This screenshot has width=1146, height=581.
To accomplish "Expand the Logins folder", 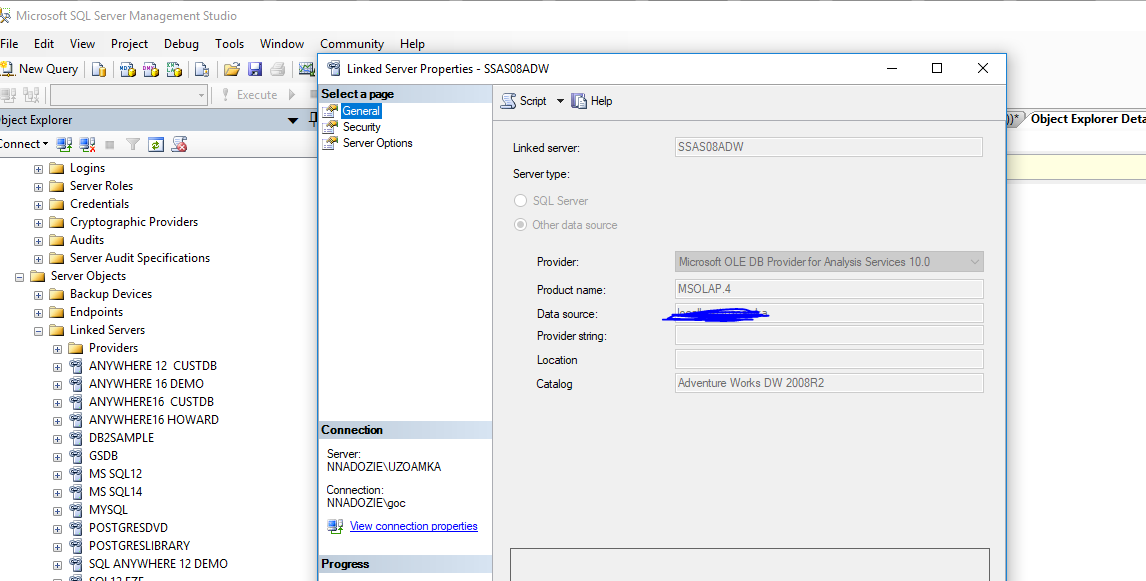I will coord(39,169).
